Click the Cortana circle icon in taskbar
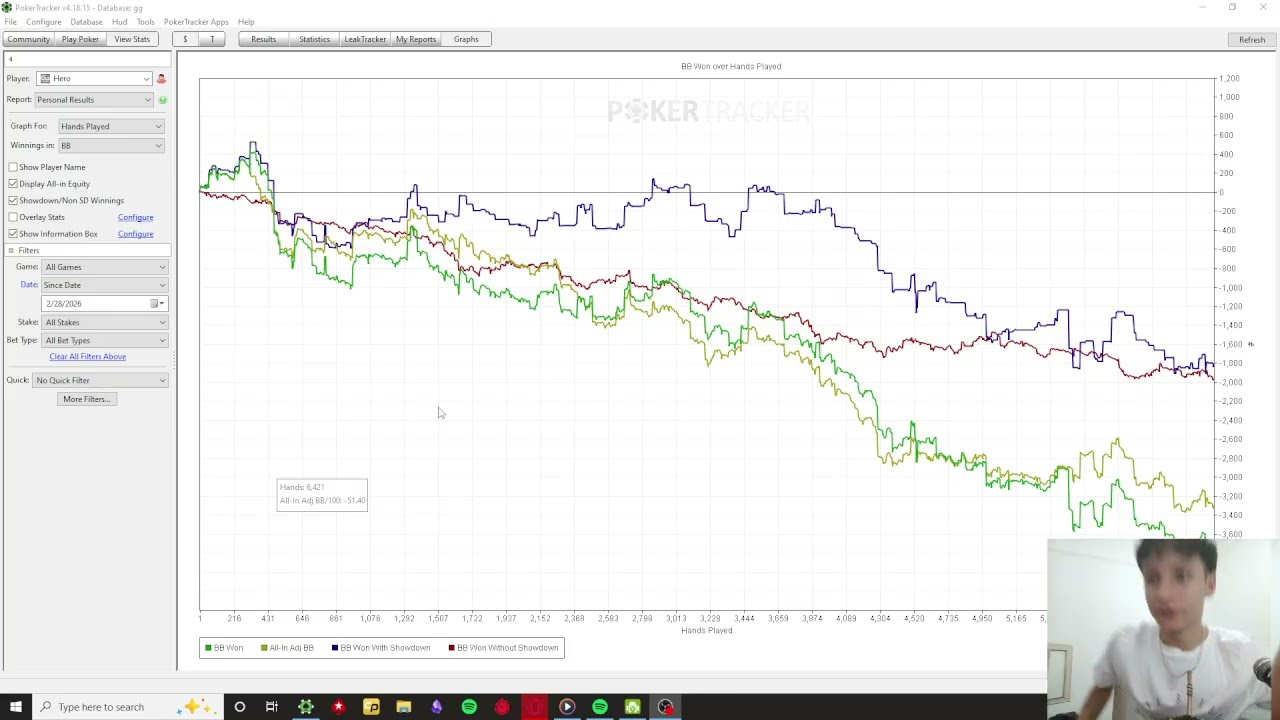The image size is (1280, 720). [x=240, y=707]
